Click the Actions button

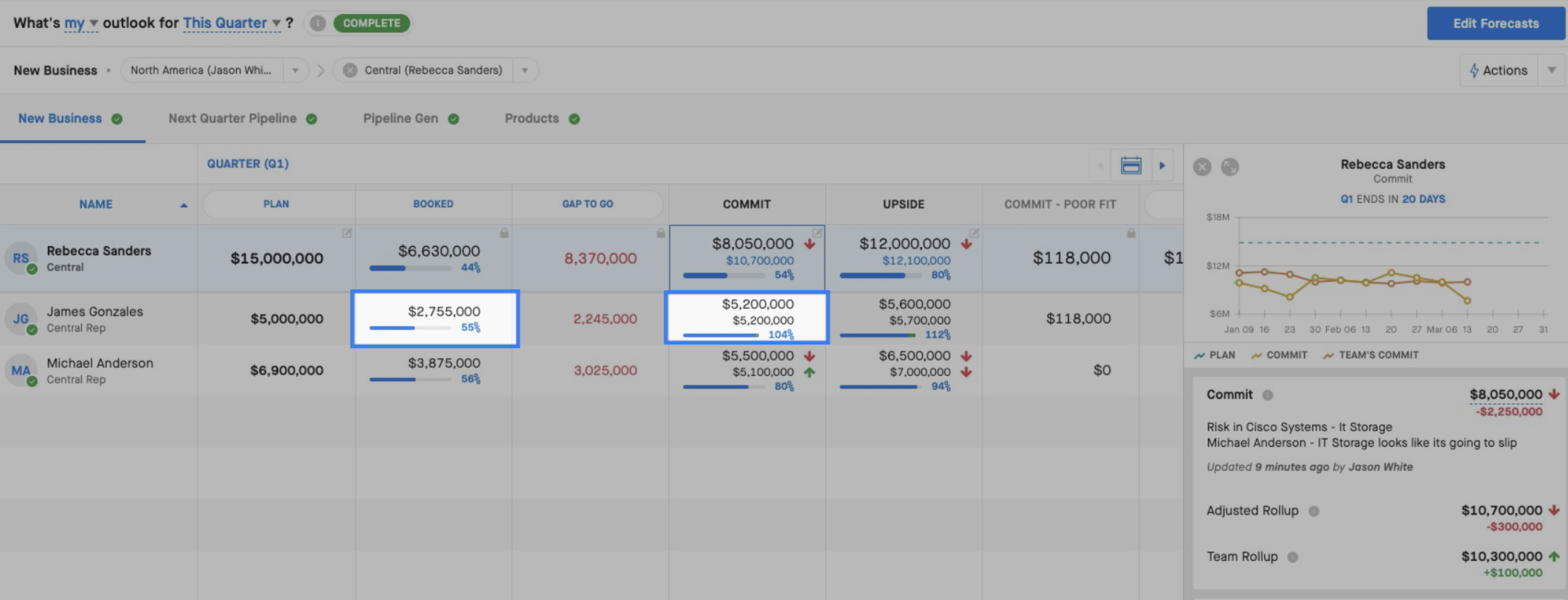tap(1497, 70)
